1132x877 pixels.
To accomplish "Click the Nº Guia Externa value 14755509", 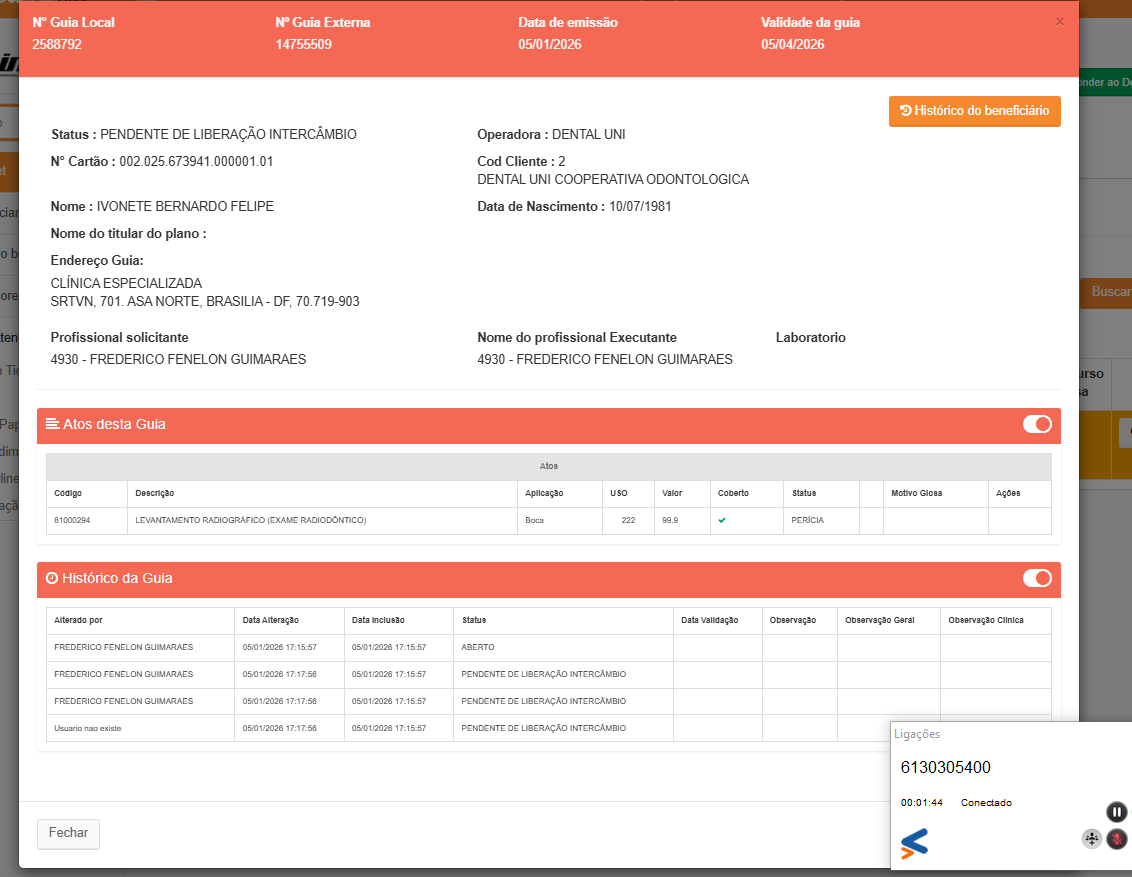I will click(x=303, y=44).
